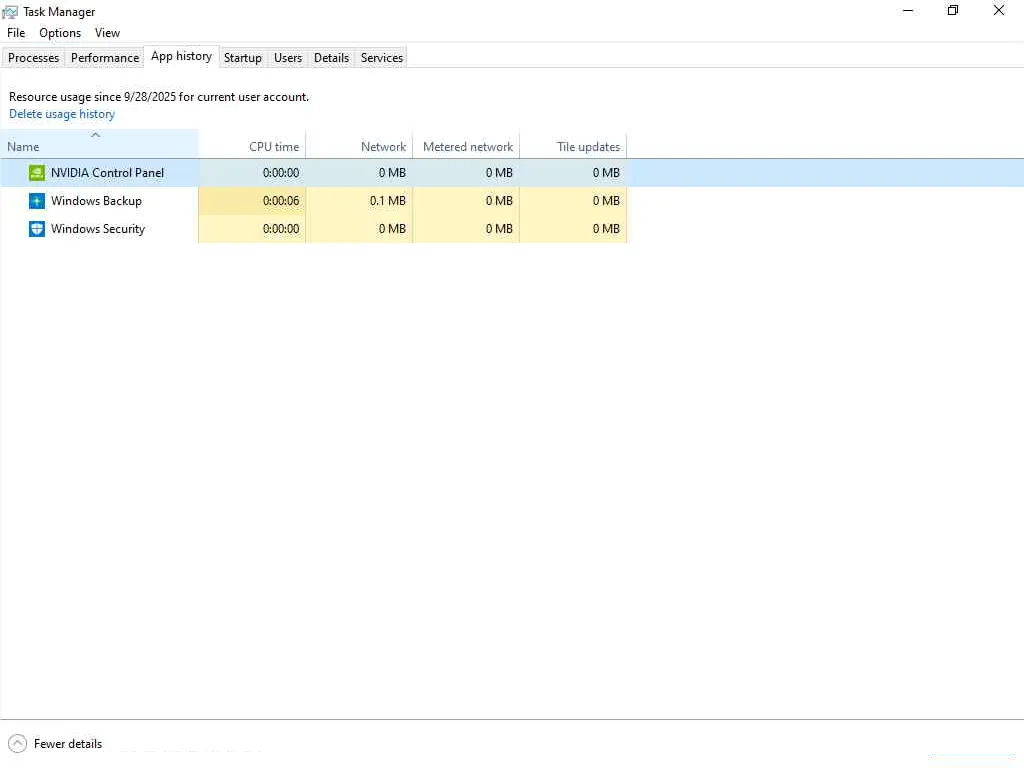The image size is (1024, 768).
Task: Click the Task Manager title bar icon
Action: pyautogui.click(x=10, y=12)
